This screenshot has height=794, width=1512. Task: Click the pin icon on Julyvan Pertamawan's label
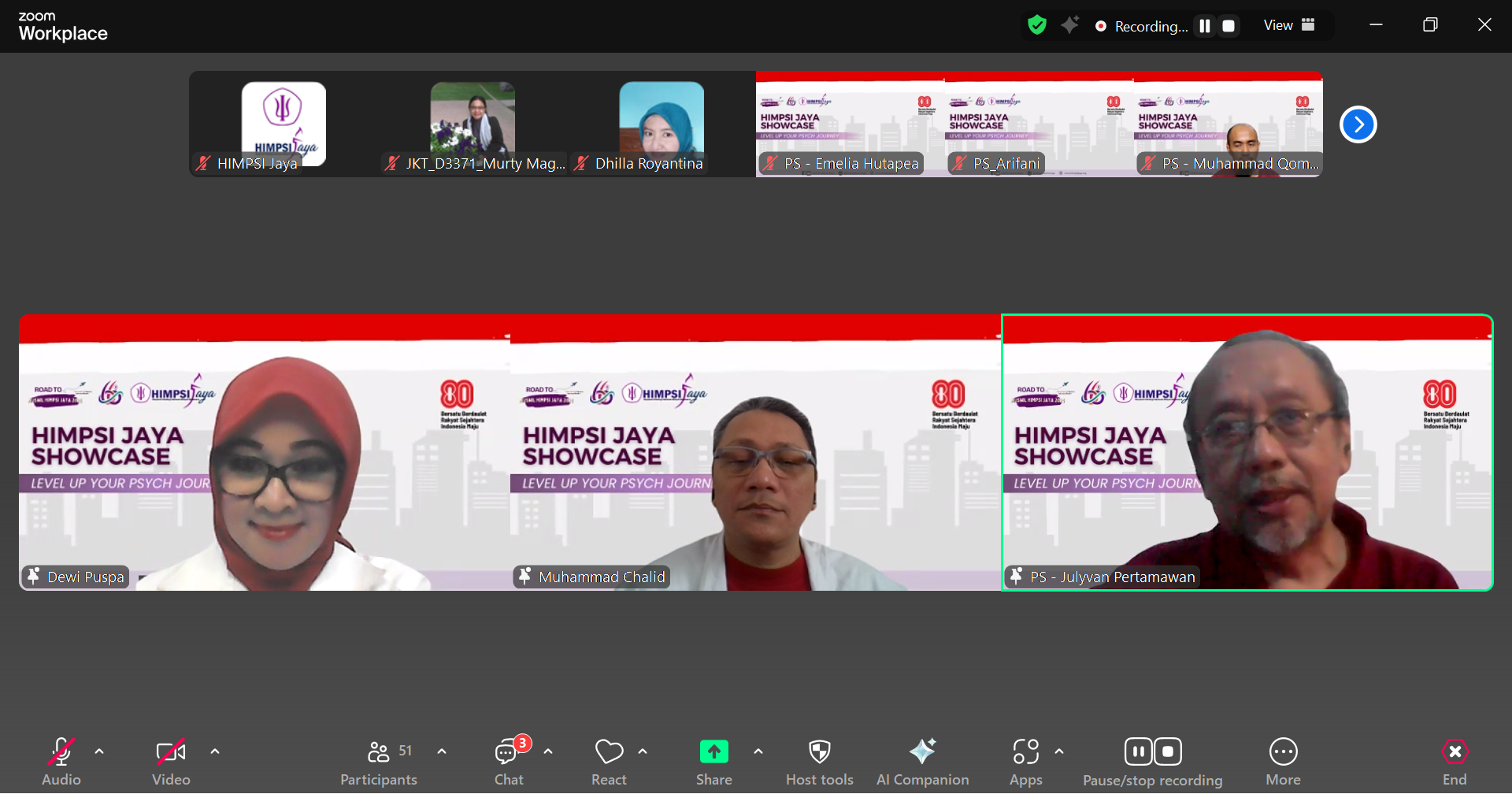click(1016, 576)
